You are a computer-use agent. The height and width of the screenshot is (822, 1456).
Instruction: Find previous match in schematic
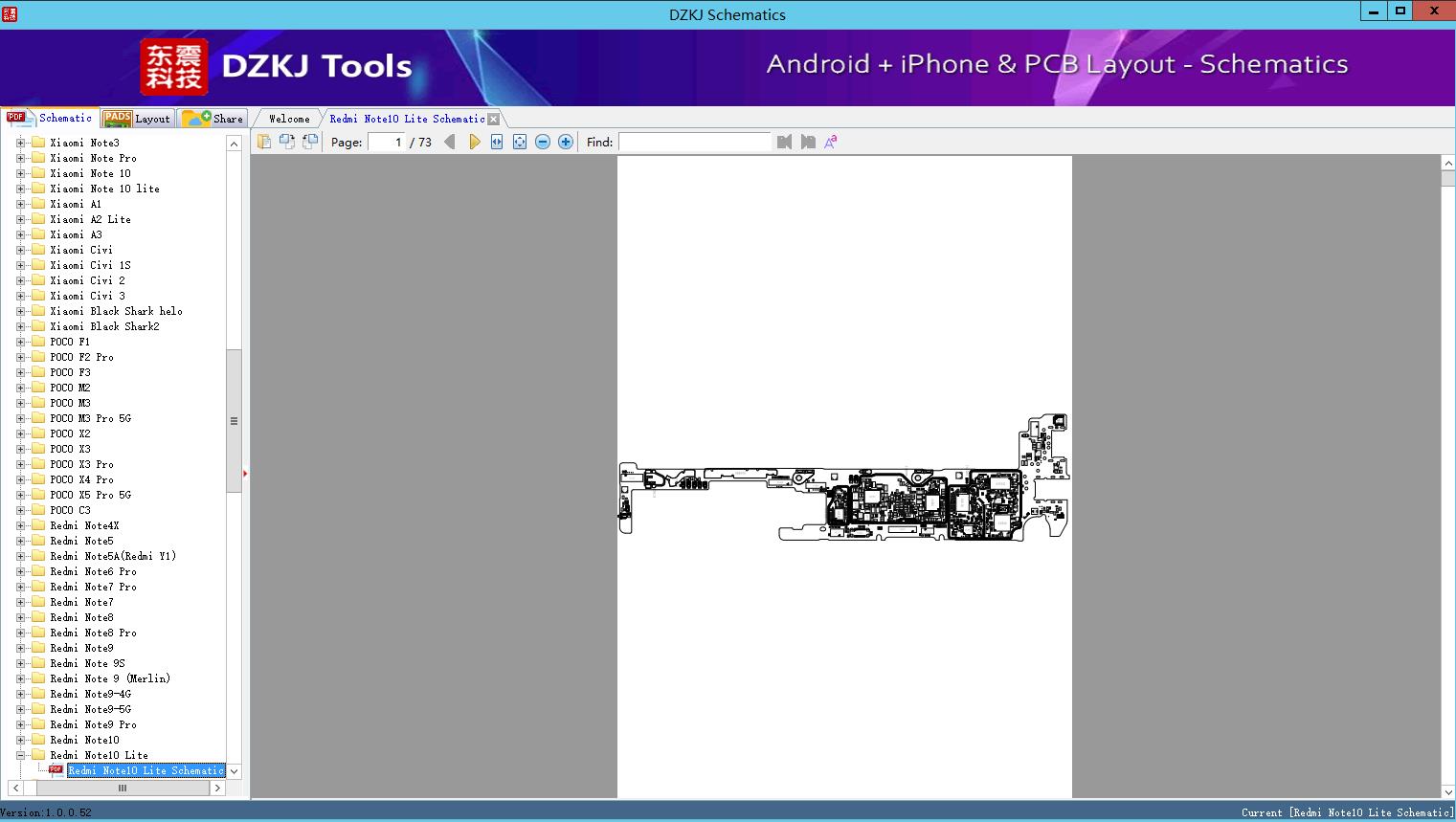click(x=785, y=142)
